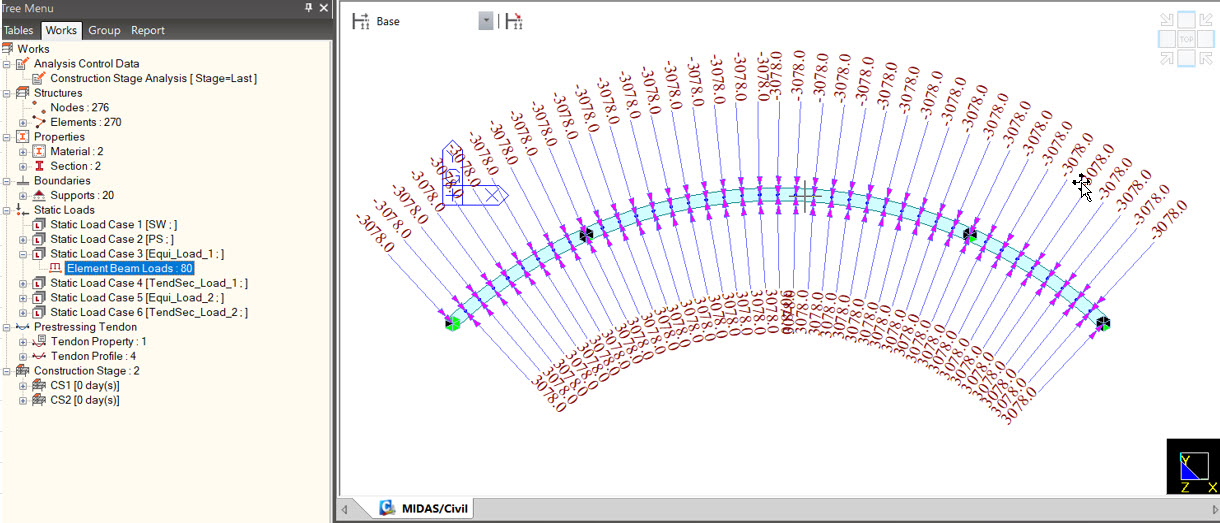The width and height of the screenshot is (1220, 523).
Task: Click the Construction Stage node icon
Action: click(x=23, y=371)
